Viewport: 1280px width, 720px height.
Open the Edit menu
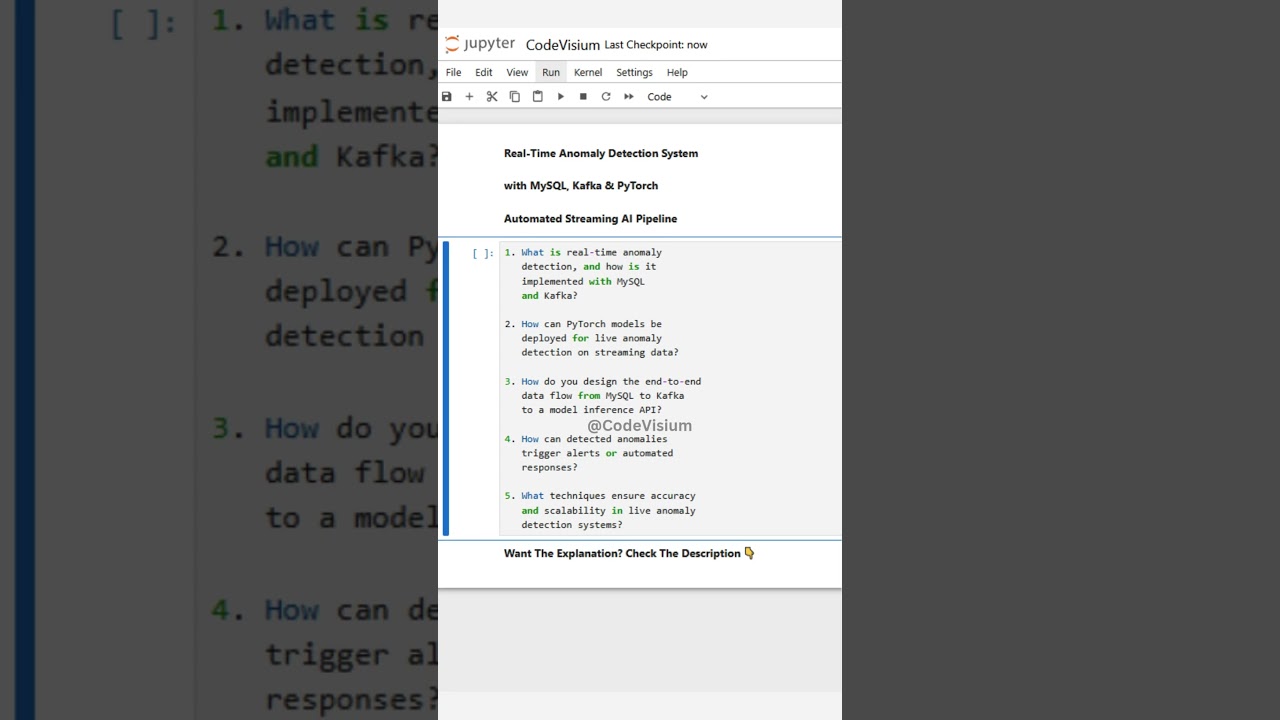pyautogui.click(x=484, y=72)
